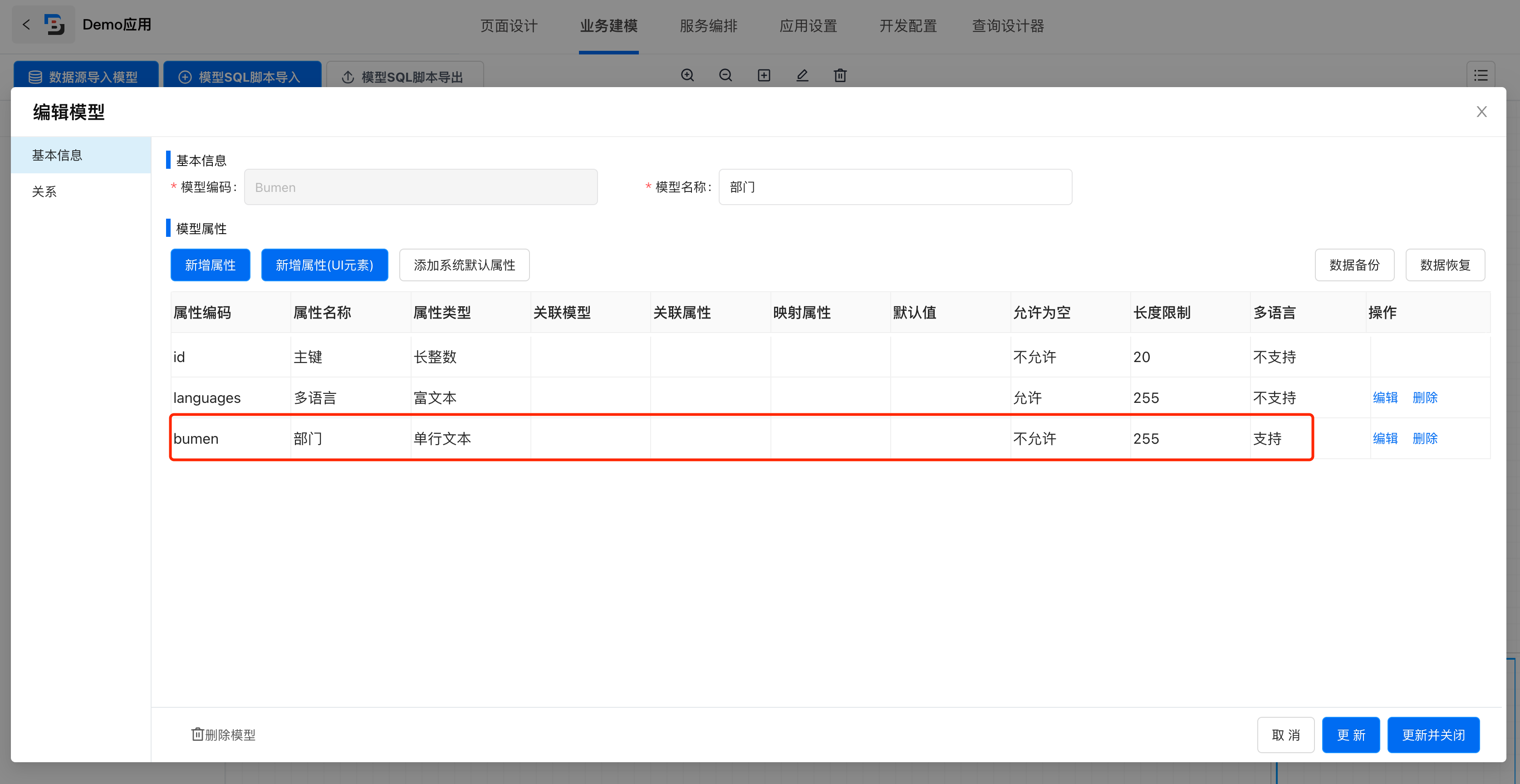Open the 页面设计 tab
This screenshot has width=1520, height=784.
[x=509, y=26]
